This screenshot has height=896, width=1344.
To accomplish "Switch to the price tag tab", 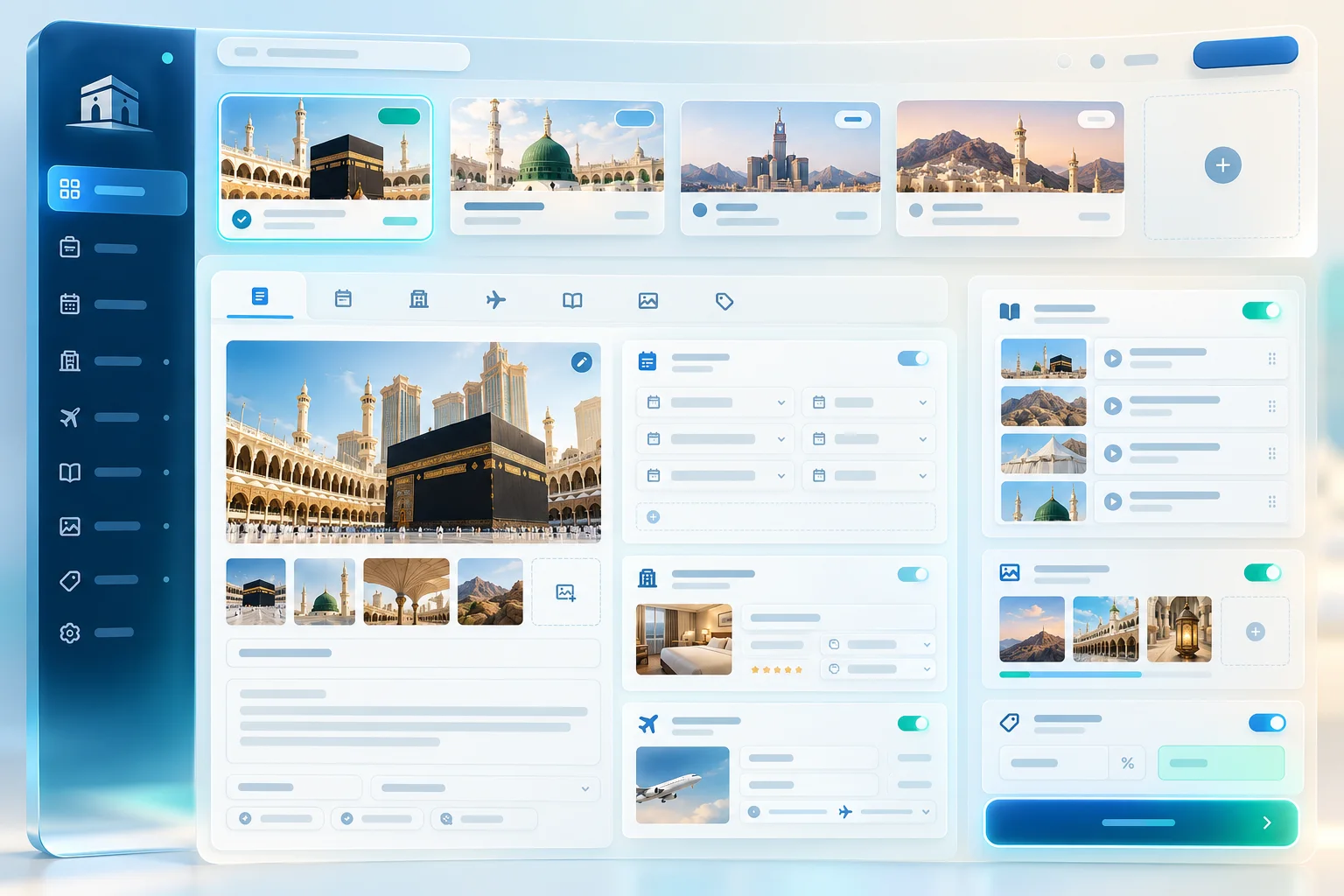I will (x=724, y=302).
